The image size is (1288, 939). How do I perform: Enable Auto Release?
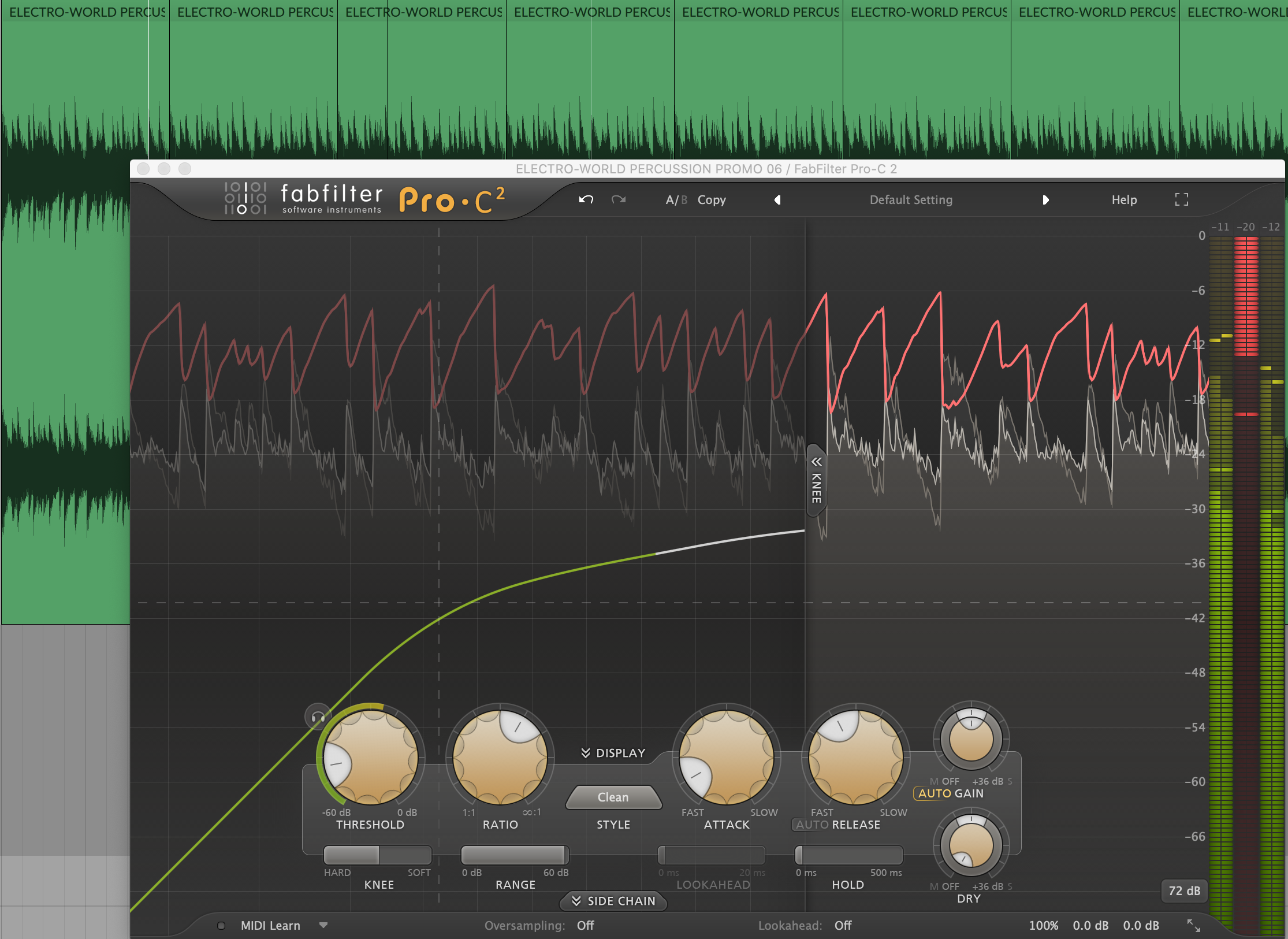click(811, 825)
